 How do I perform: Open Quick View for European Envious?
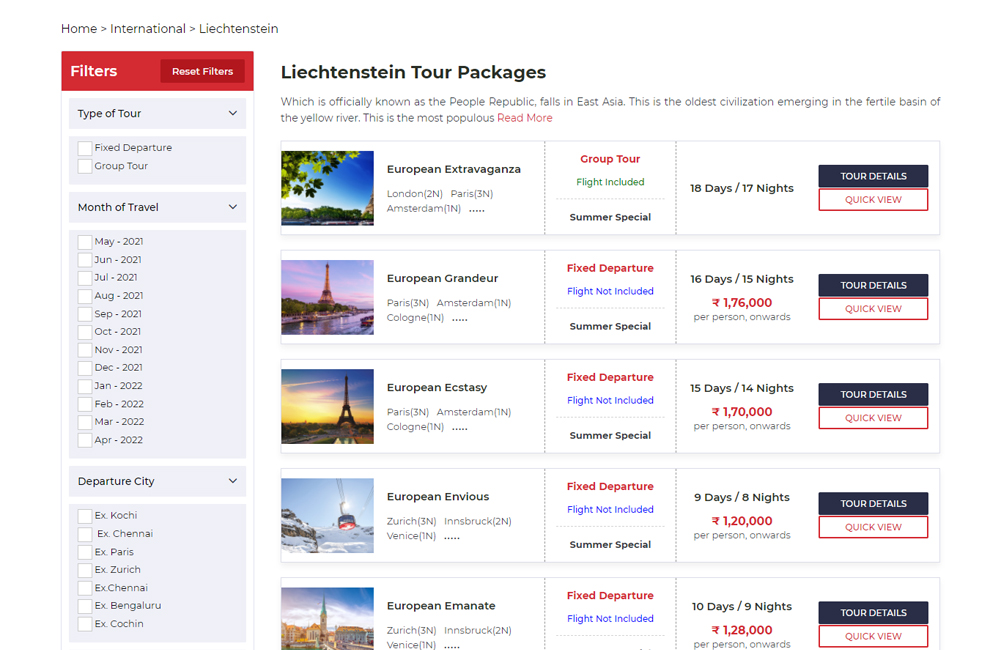[x=873, y=527]
